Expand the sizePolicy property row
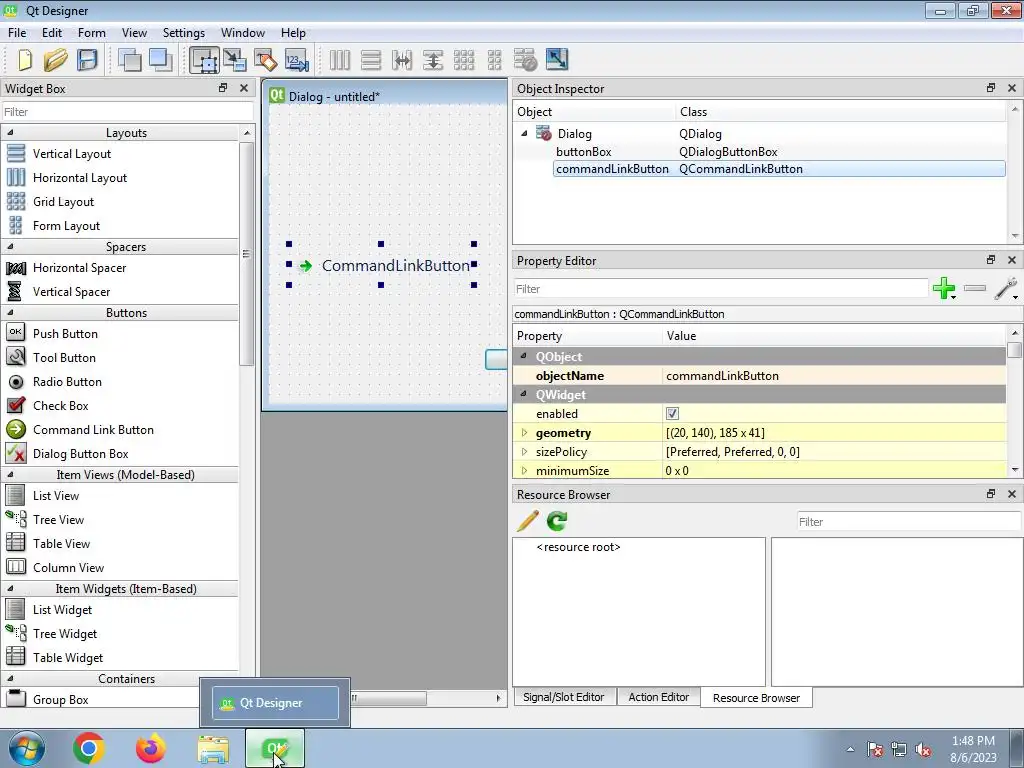This screenshot has height=768, width=1024. point(524,451)
